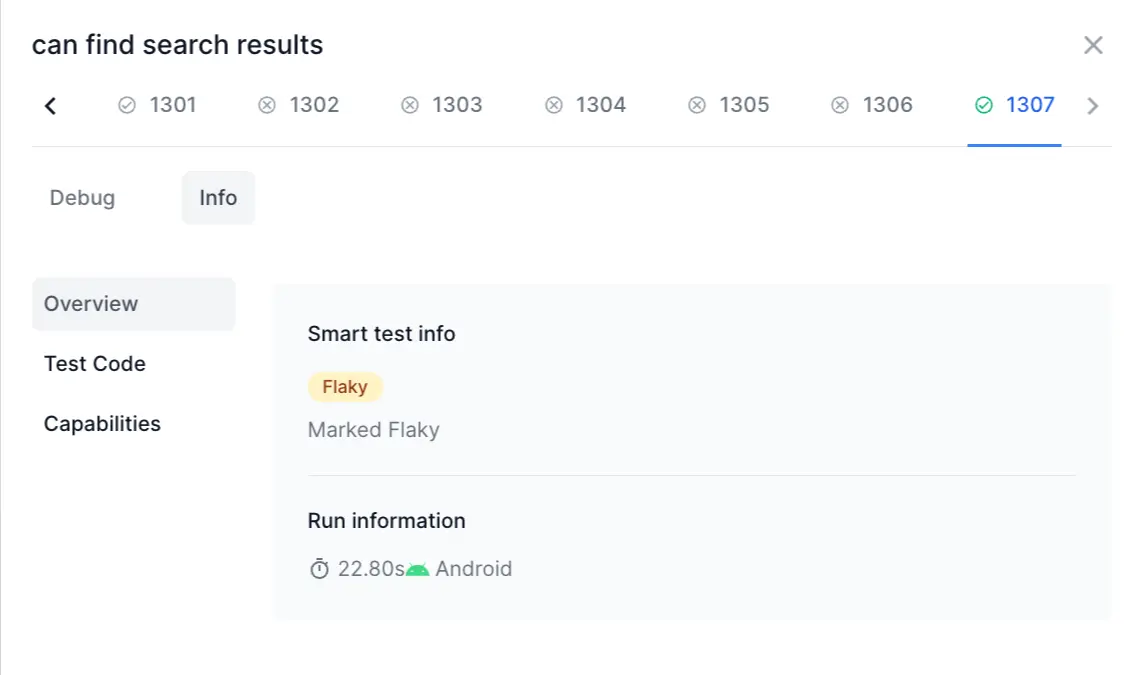Click the stopwatch duration icon
The height and width of the screenshot is (675, 1146).
pyautogui.click(x=319, y=569)
